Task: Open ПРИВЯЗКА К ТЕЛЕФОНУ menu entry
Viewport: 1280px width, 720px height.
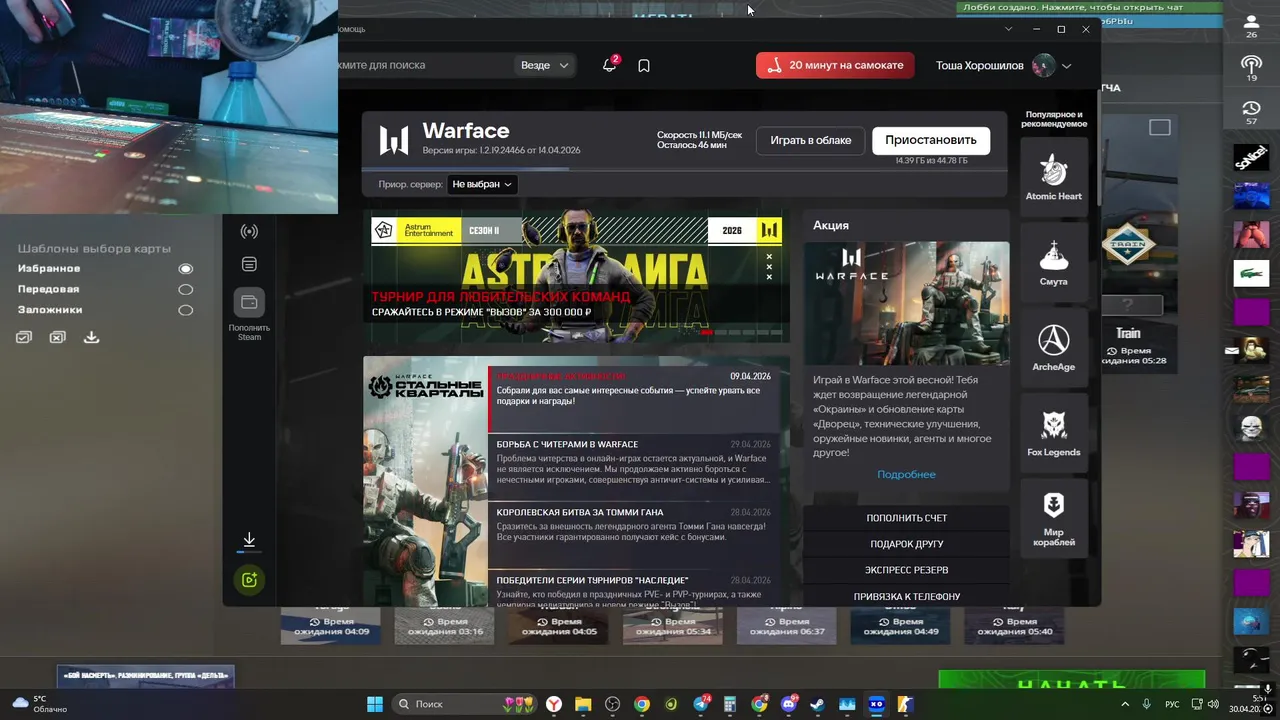Action: click(906, 596)
